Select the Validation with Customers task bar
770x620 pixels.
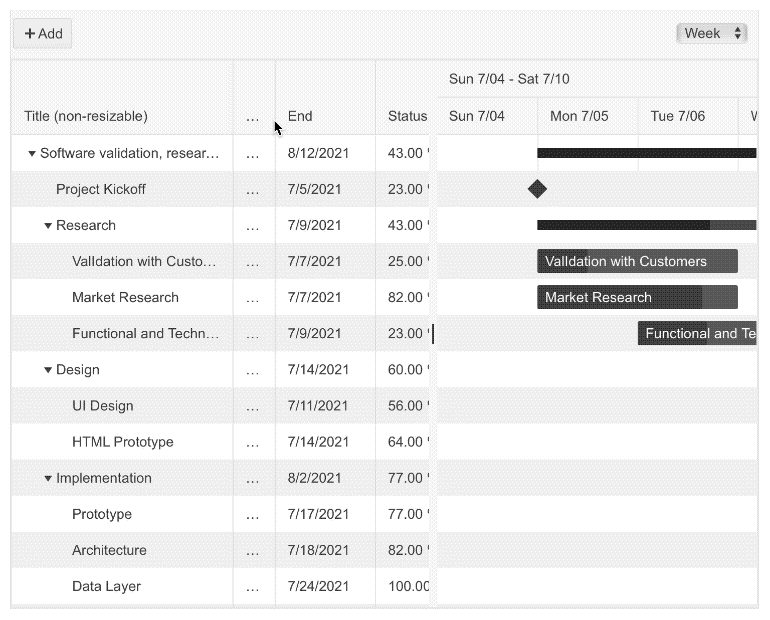[637, 261]
